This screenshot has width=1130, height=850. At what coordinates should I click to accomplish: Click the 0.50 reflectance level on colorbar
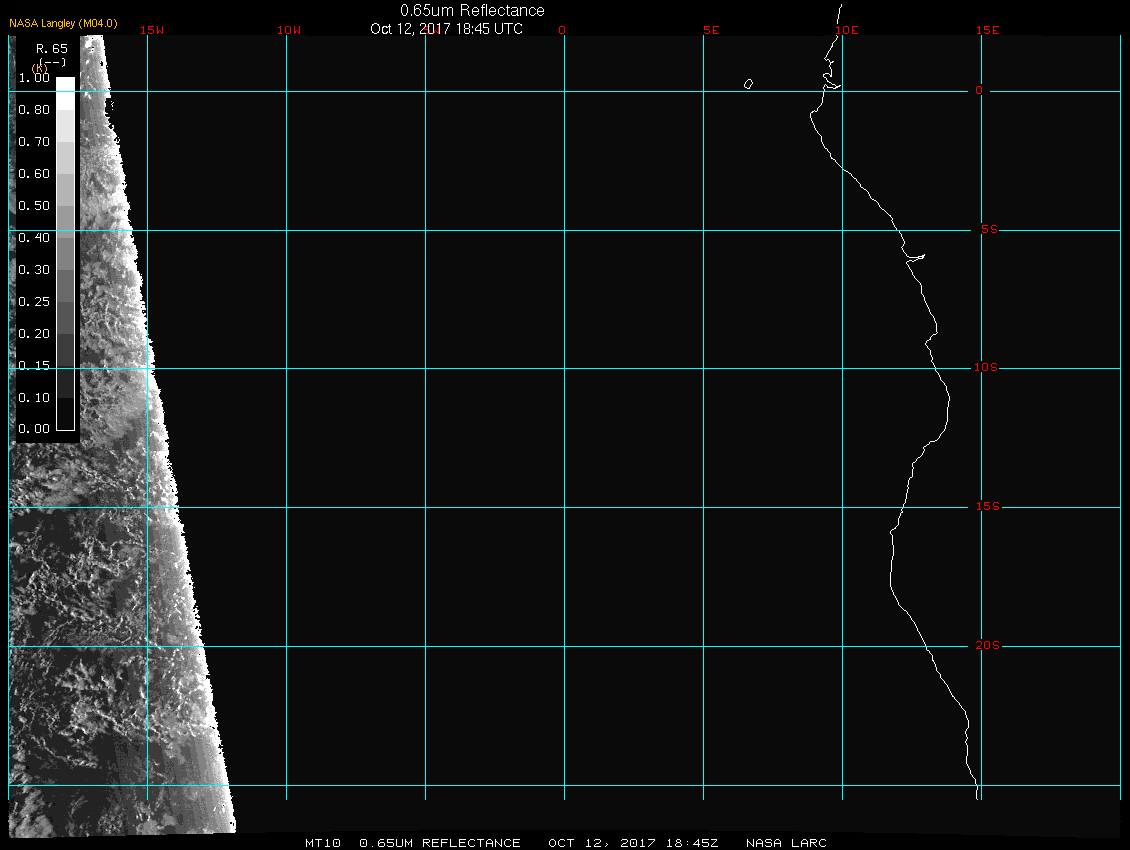point(34,206)
